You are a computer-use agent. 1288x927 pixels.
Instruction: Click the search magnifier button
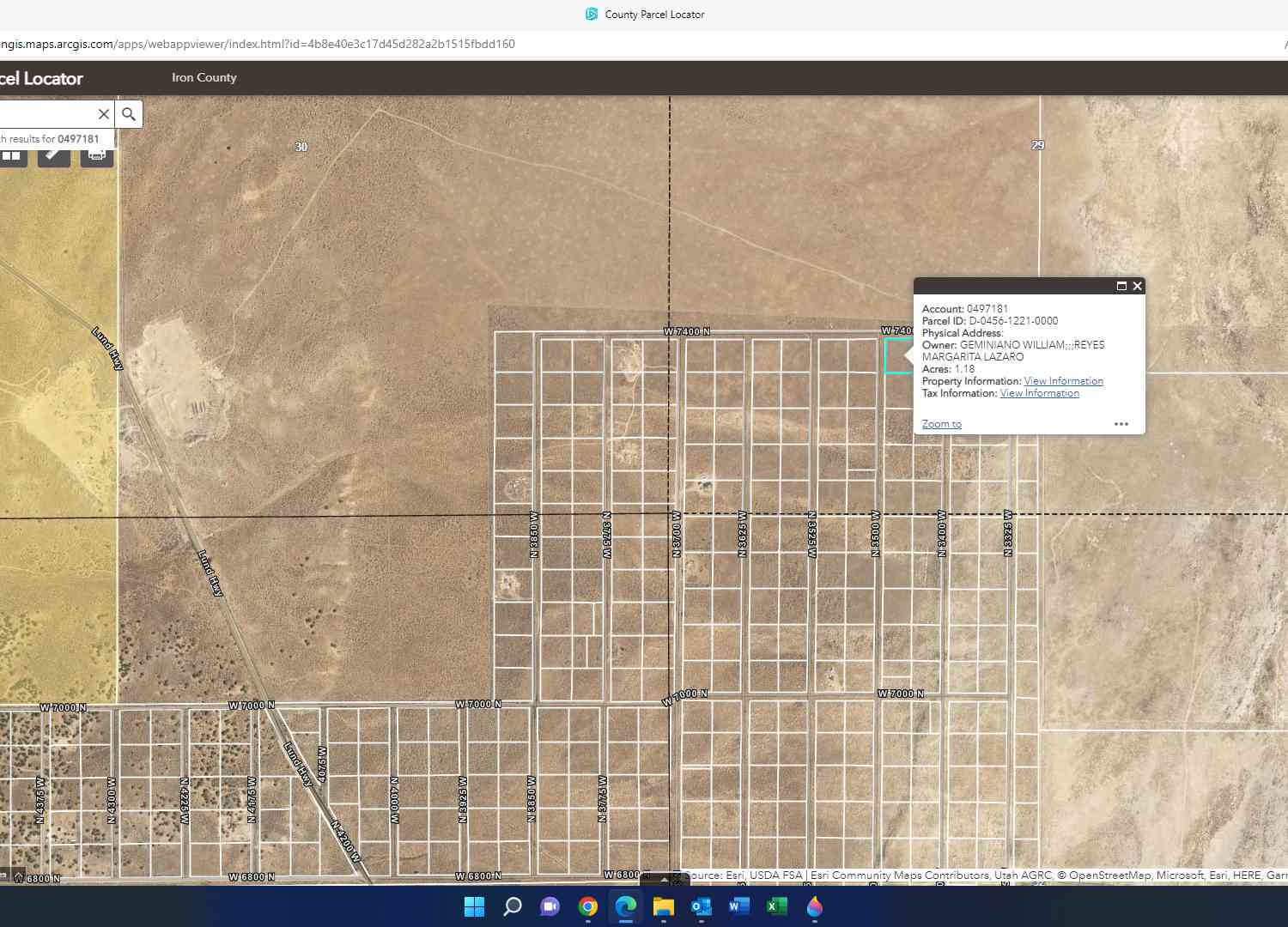(x=129, y=114)
